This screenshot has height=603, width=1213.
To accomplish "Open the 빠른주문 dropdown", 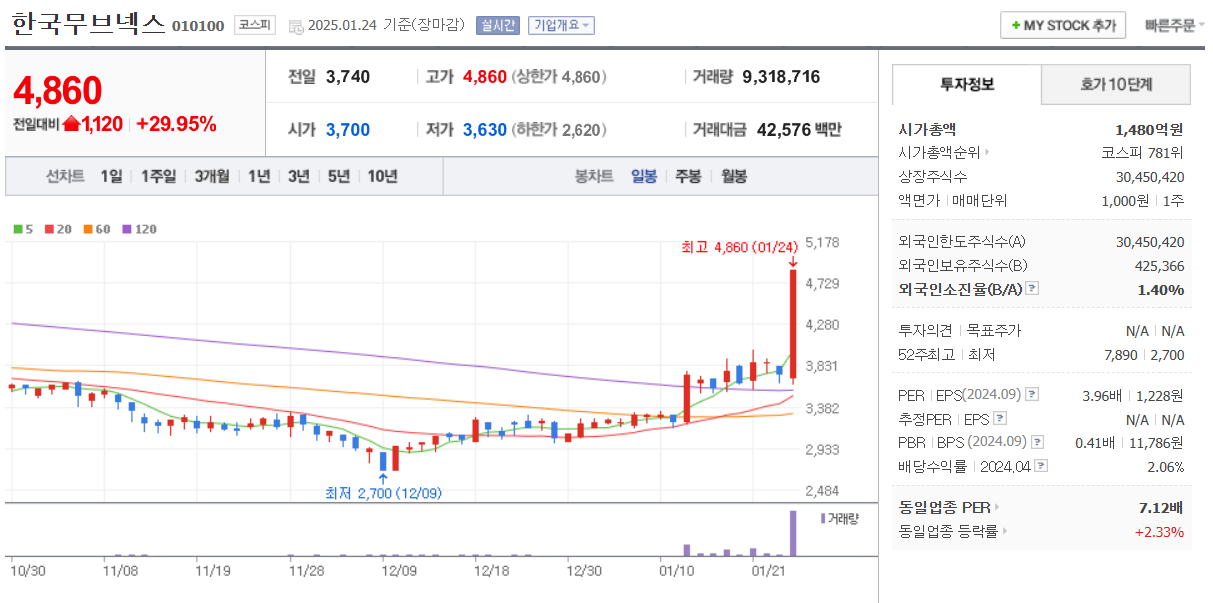I will (x=1173, y=25).
